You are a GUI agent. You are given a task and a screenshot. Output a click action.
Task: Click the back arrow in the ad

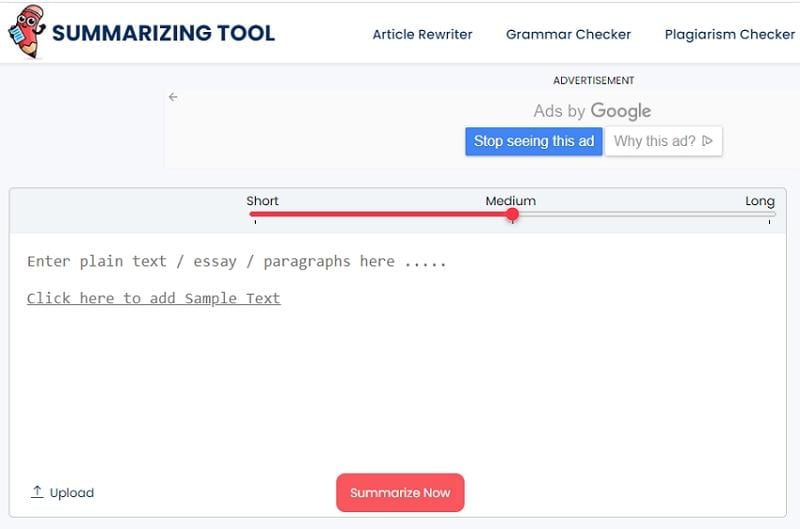(173, 96)
